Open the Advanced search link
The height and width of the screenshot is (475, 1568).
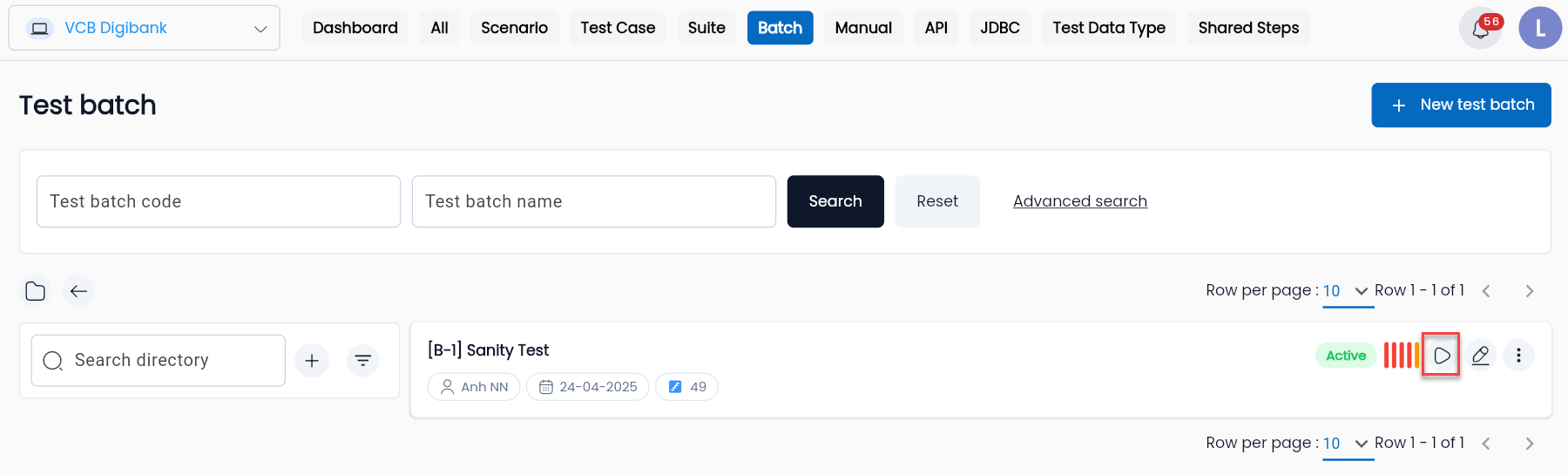click(x=1080, y=201)
